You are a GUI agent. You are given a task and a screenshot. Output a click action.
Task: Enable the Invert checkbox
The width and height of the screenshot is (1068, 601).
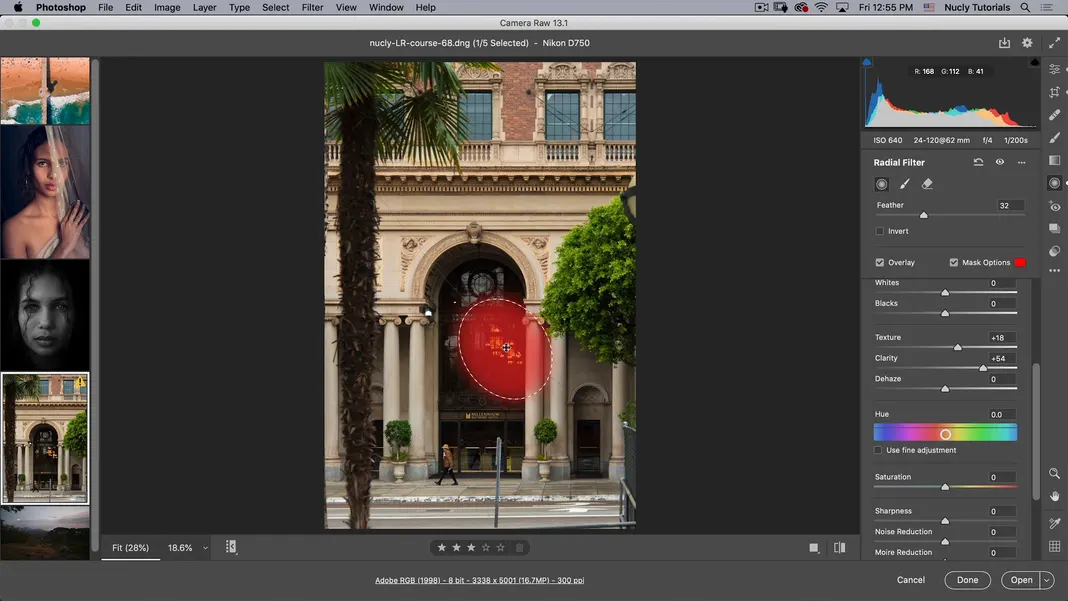(879, 231)
